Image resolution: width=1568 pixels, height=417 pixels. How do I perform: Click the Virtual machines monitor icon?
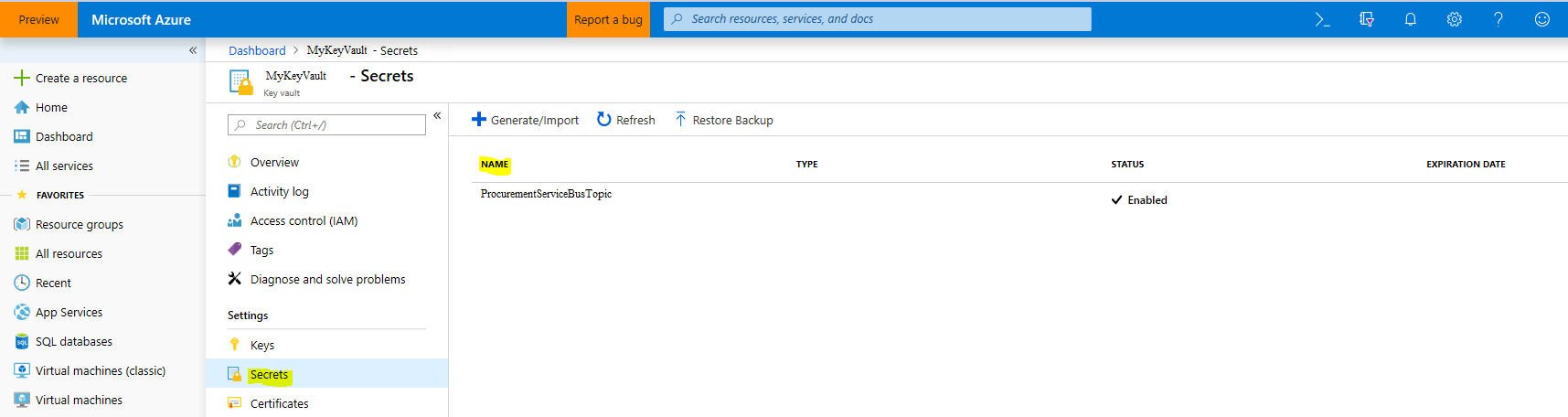coord(22,400)
